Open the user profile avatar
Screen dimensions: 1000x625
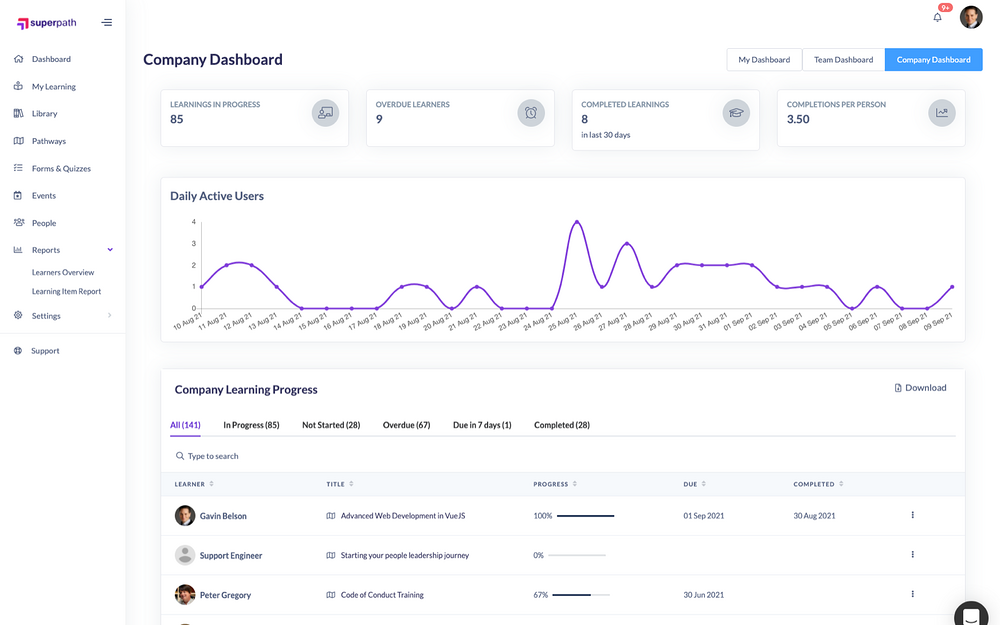click(971, 17)
